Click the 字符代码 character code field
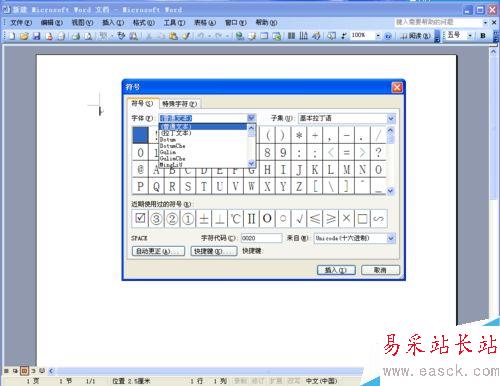This screenshot has width=500, height=386. click(x=261, y=238)
